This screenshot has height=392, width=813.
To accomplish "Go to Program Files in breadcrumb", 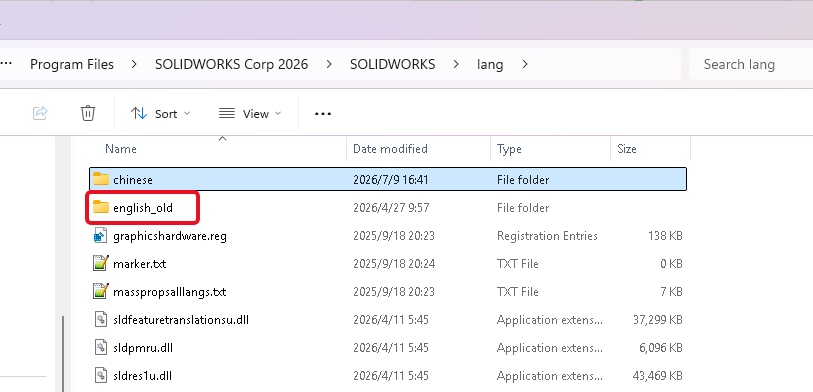I will tap(72, 64).
